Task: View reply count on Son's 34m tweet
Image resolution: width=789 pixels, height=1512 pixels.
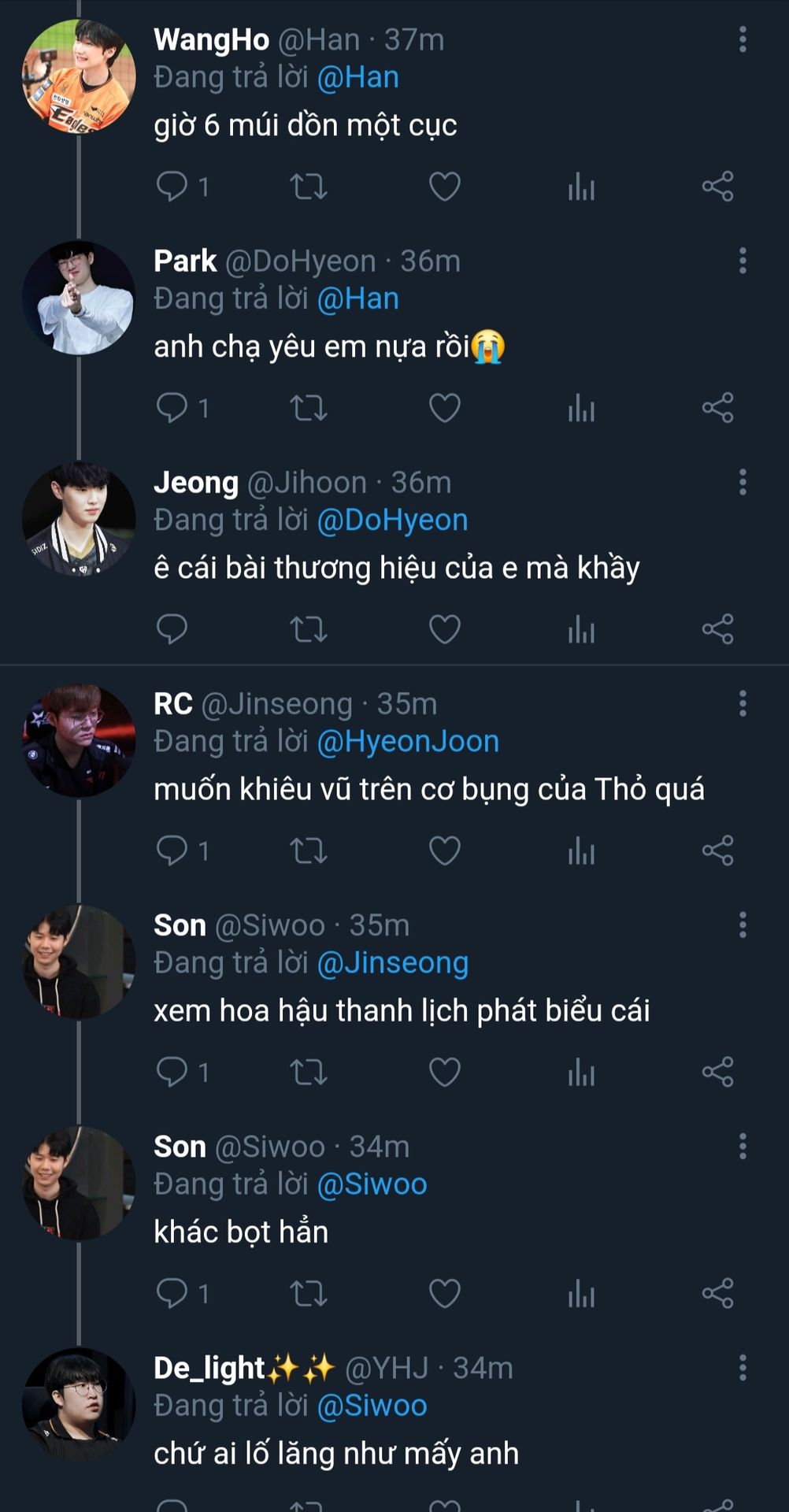Action: 183,1293
